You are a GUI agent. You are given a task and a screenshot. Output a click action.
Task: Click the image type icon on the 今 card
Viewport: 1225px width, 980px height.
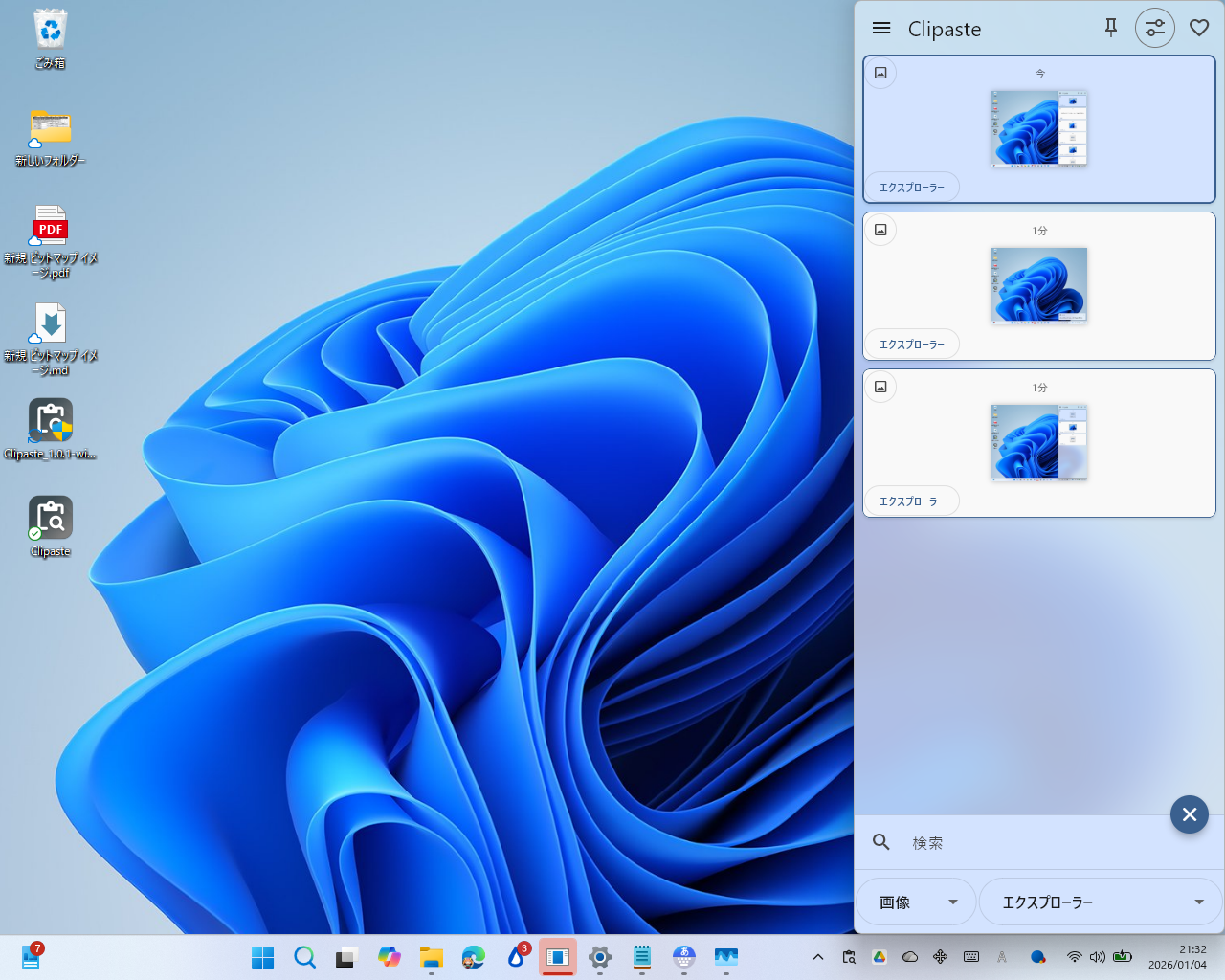tap(880, 73)
